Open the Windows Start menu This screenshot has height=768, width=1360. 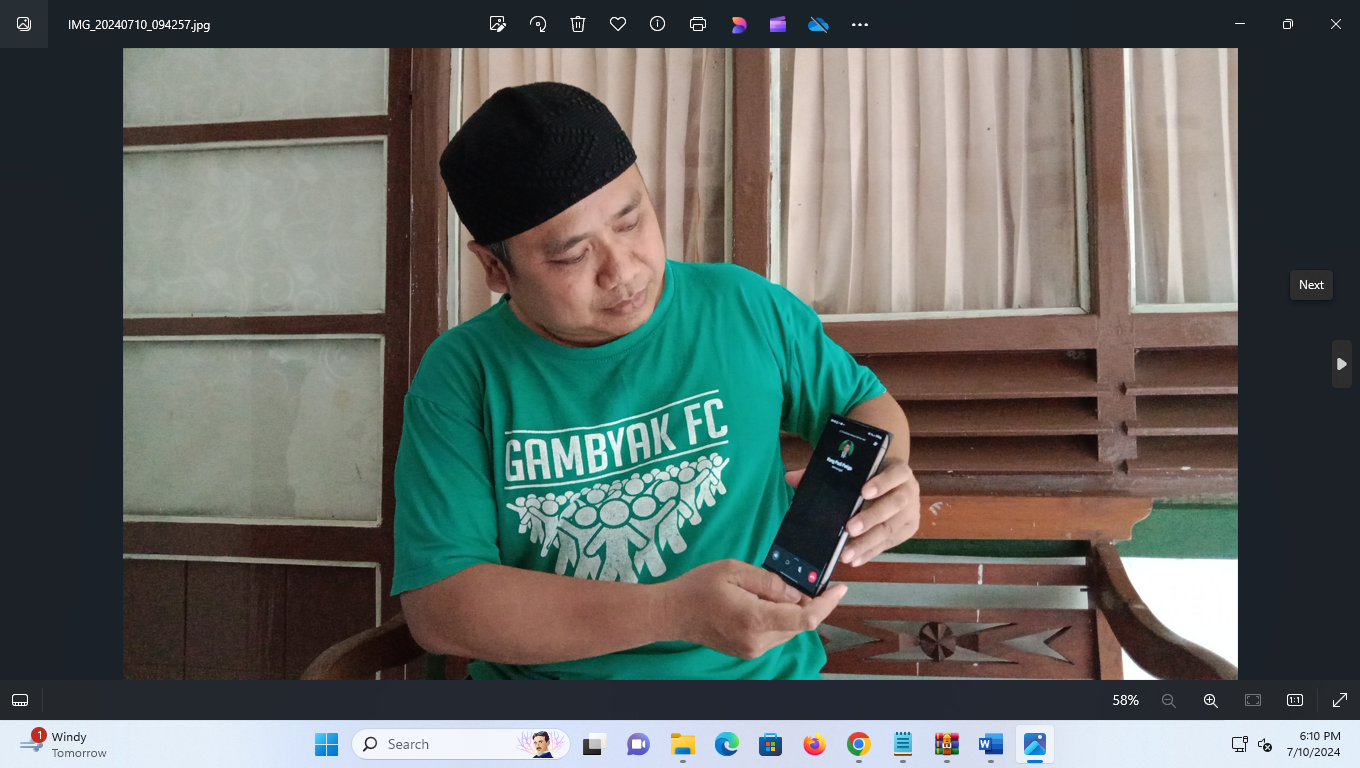point(326,744)
